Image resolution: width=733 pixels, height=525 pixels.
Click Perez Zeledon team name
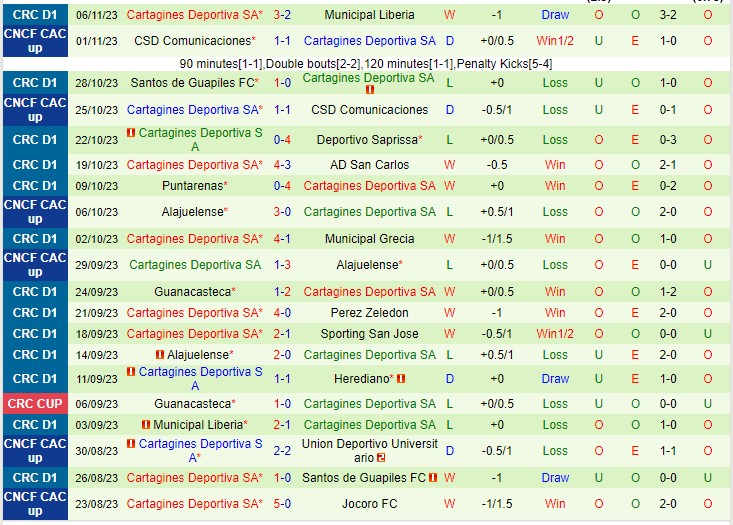click(x=369, y=312)
